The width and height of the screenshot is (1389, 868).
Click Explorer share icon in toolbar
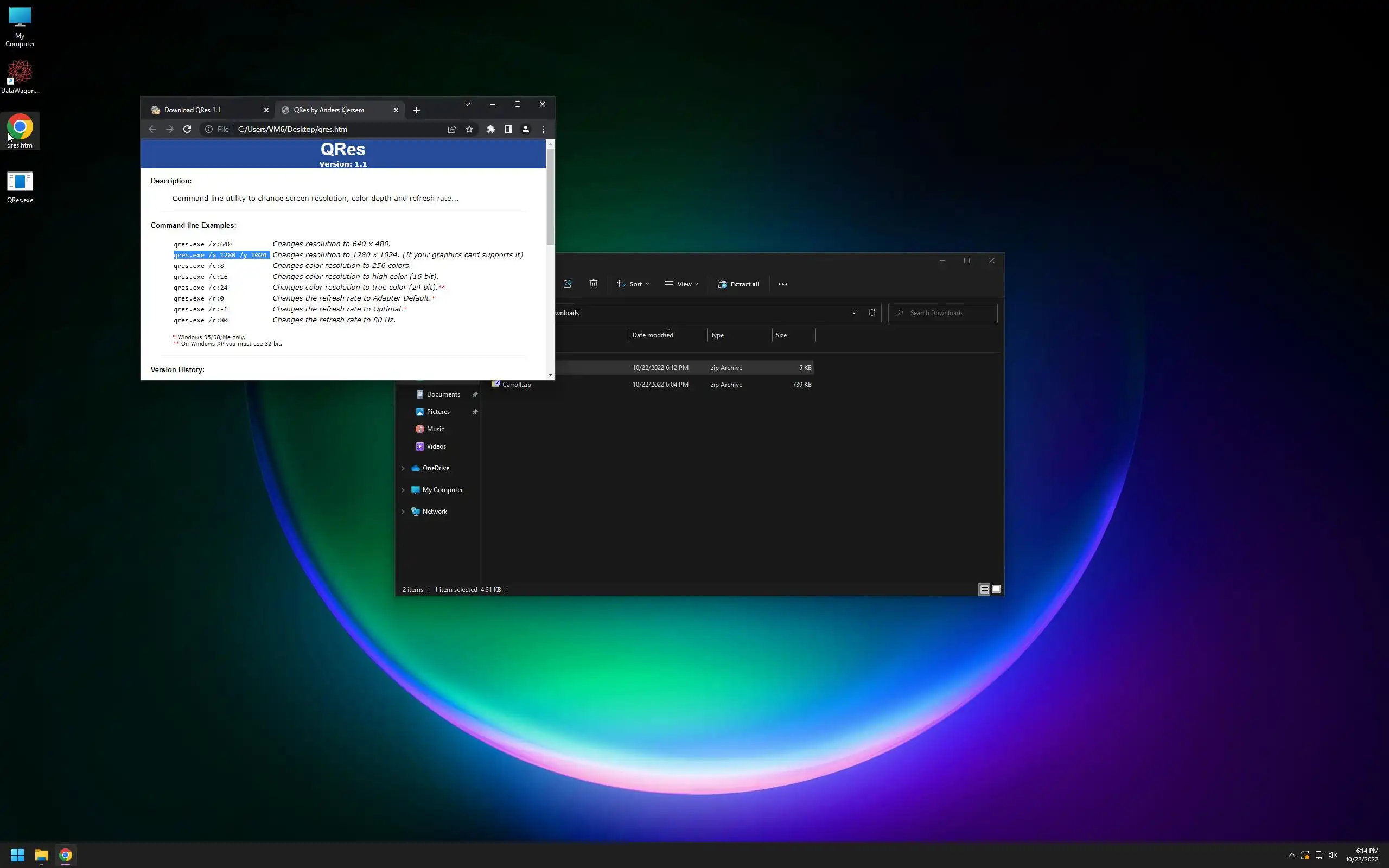point(568,284)
